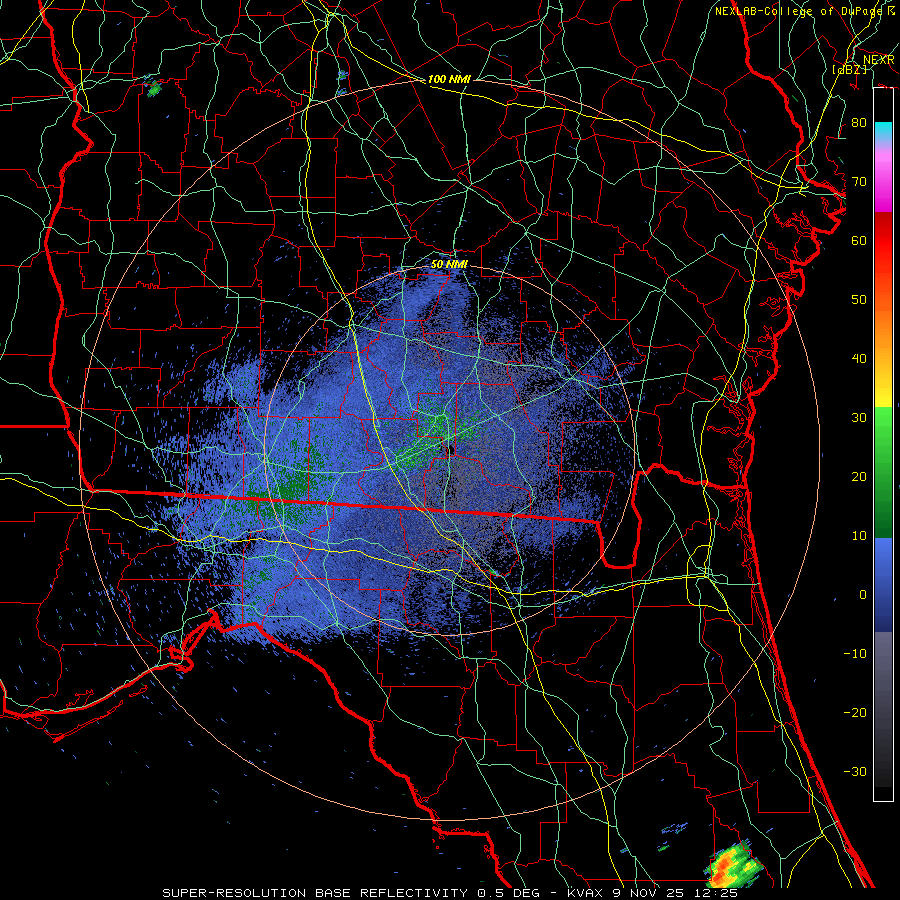Pick the bright green band of the color bar
Viewport: 900px width, 900px height.
[x=883, y=428]
